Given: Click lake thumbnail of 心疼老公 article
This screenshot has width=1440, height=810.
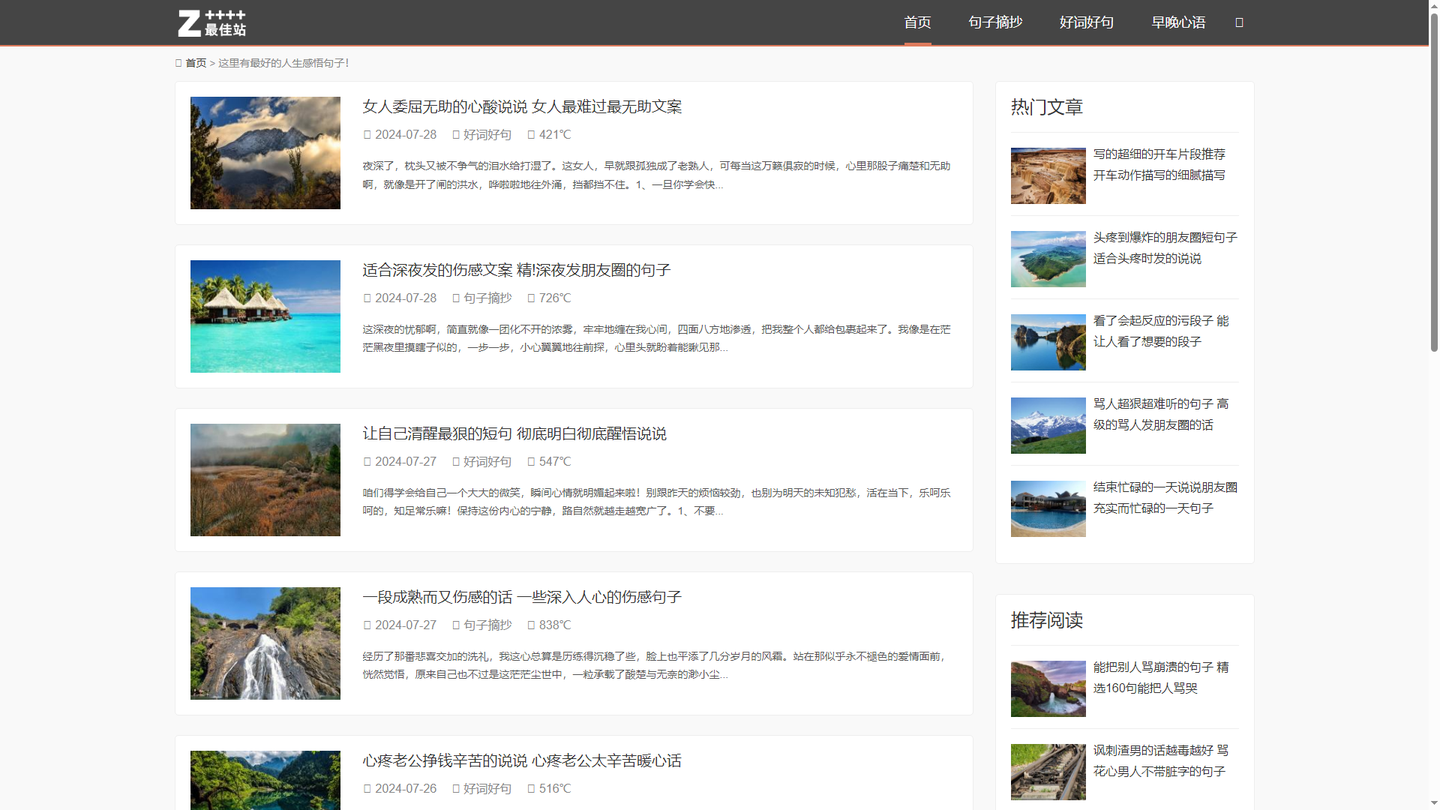Looking at the screenshot, I should point(265,780).
